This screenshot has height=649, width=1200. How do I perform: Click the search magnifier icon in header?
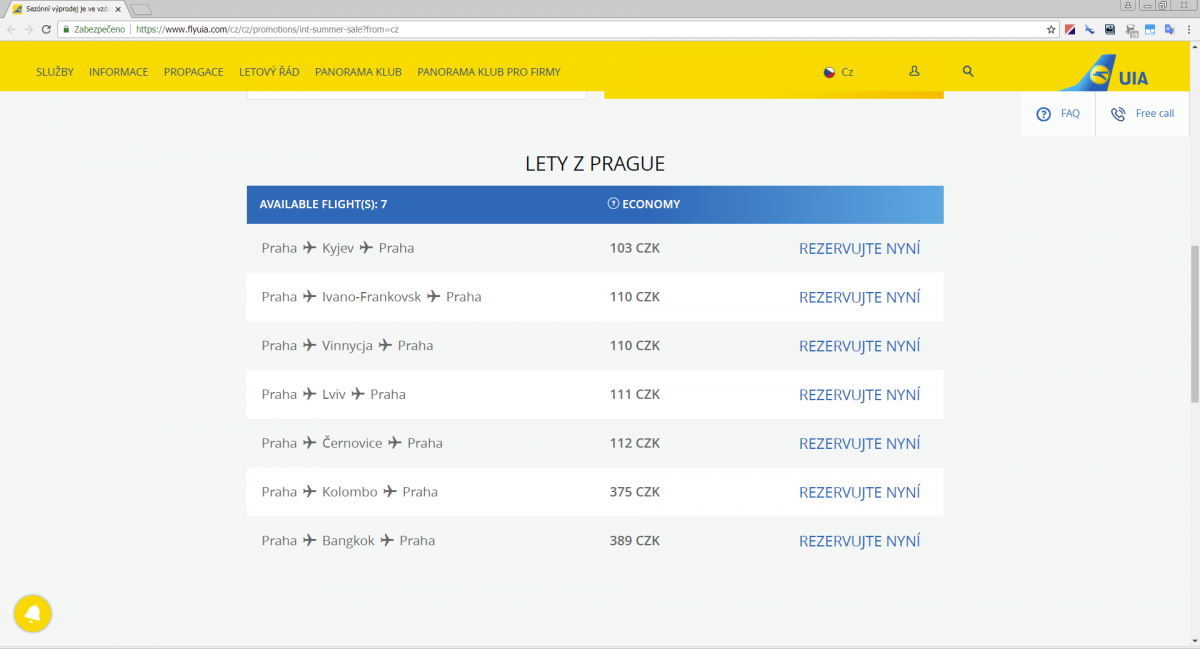click(x=968, y=72)
